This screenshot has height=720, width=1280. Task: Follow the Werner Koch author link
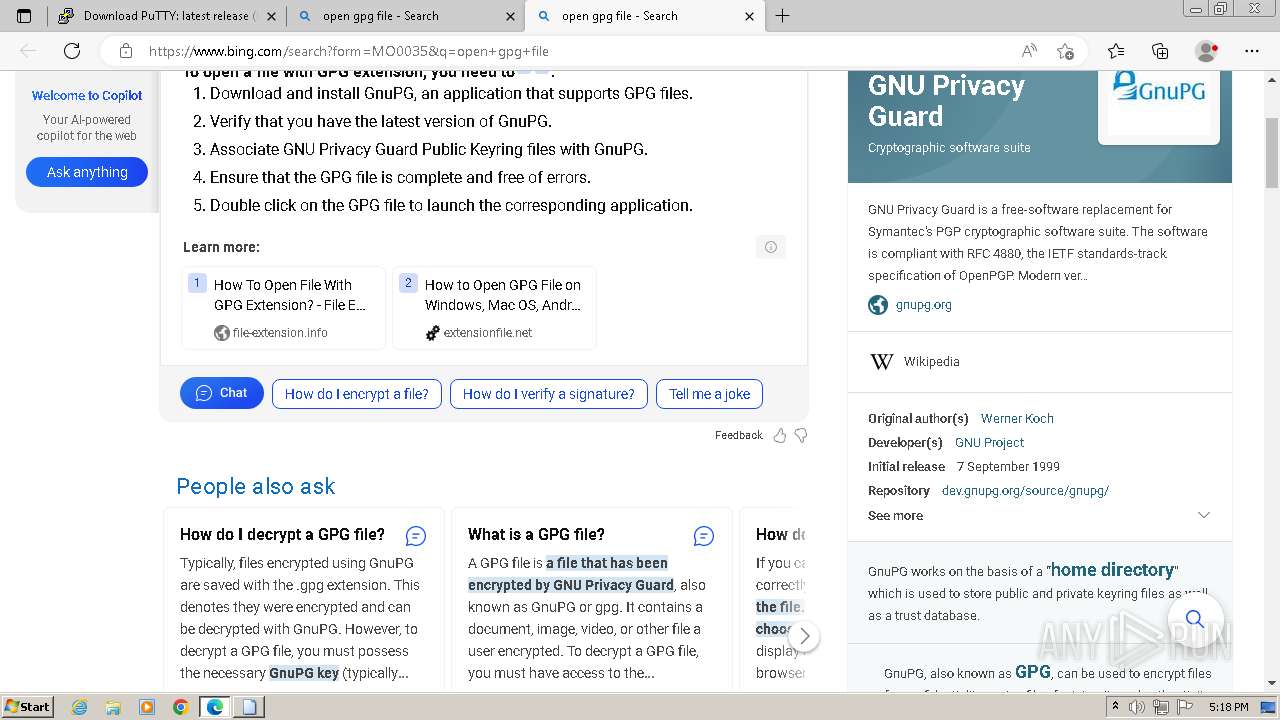[1017, 418]
